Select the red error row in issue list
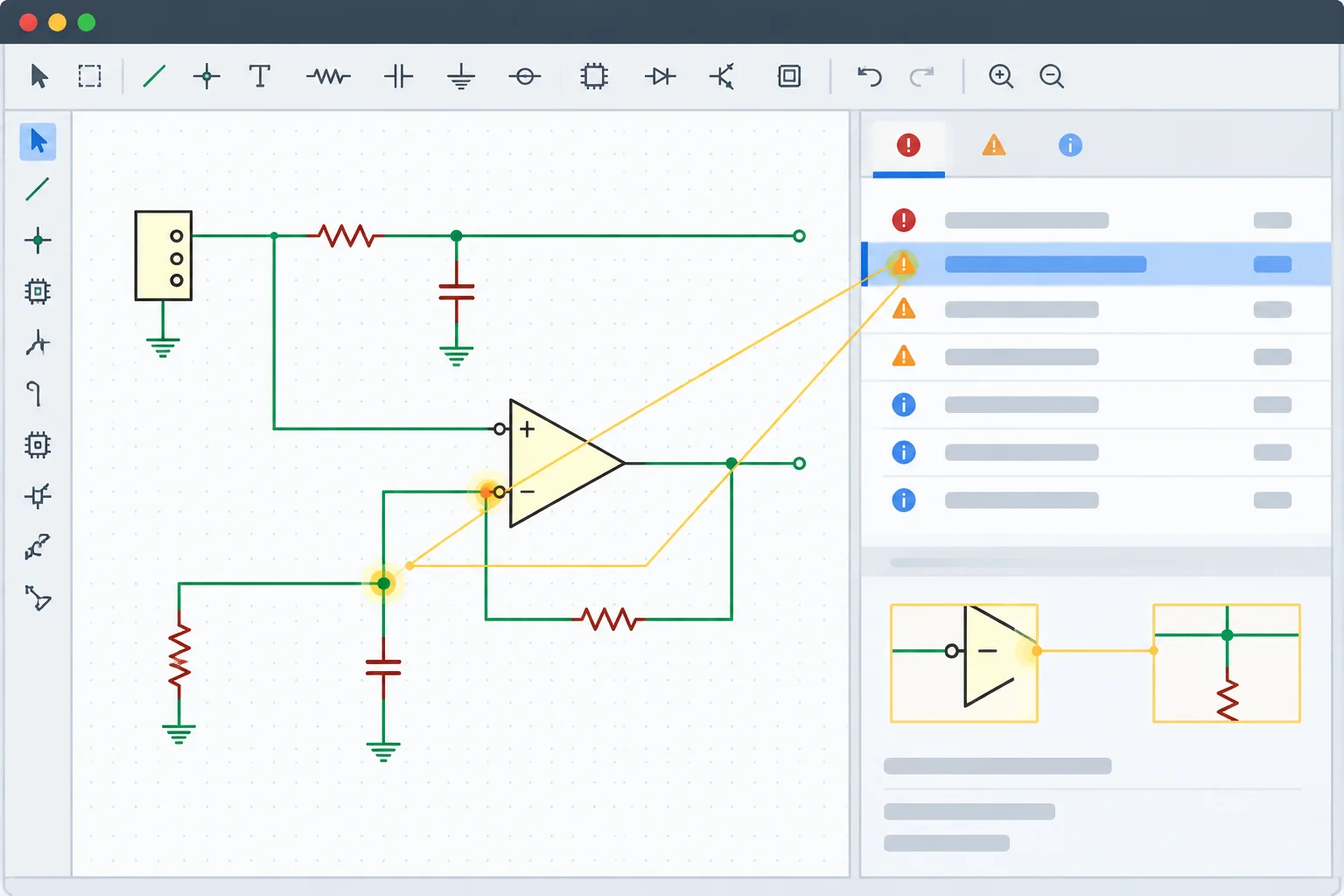The height and width of the screenshot is (896, 1344). tap(1096, 220)
